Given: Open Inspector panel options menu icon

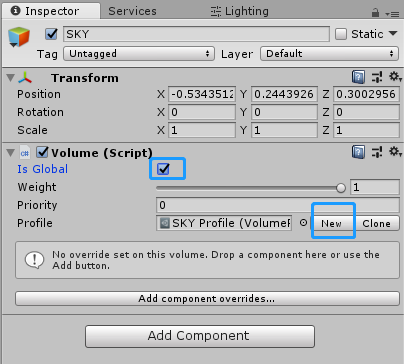Looking at the screenshot, I should [392, 14].
